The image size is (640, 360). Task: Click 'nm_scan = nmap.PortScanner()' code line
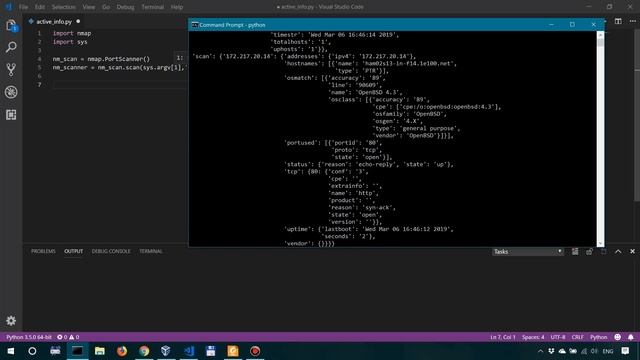point(101,59)
